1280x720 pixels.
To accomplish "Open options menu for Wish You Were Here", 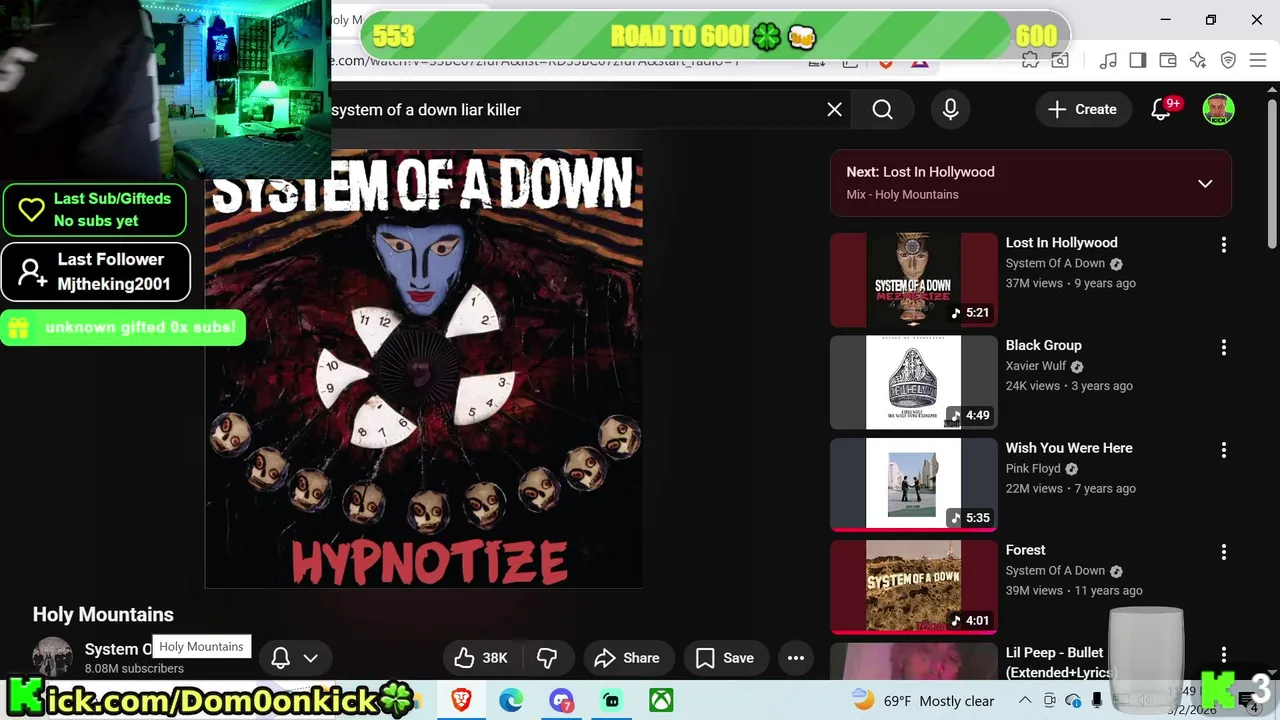I will tap(1223, 451).
